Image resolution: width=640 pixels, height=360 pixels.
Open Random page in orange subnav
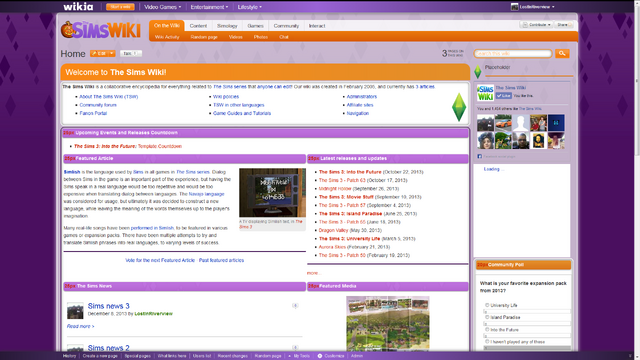[204, 37]
